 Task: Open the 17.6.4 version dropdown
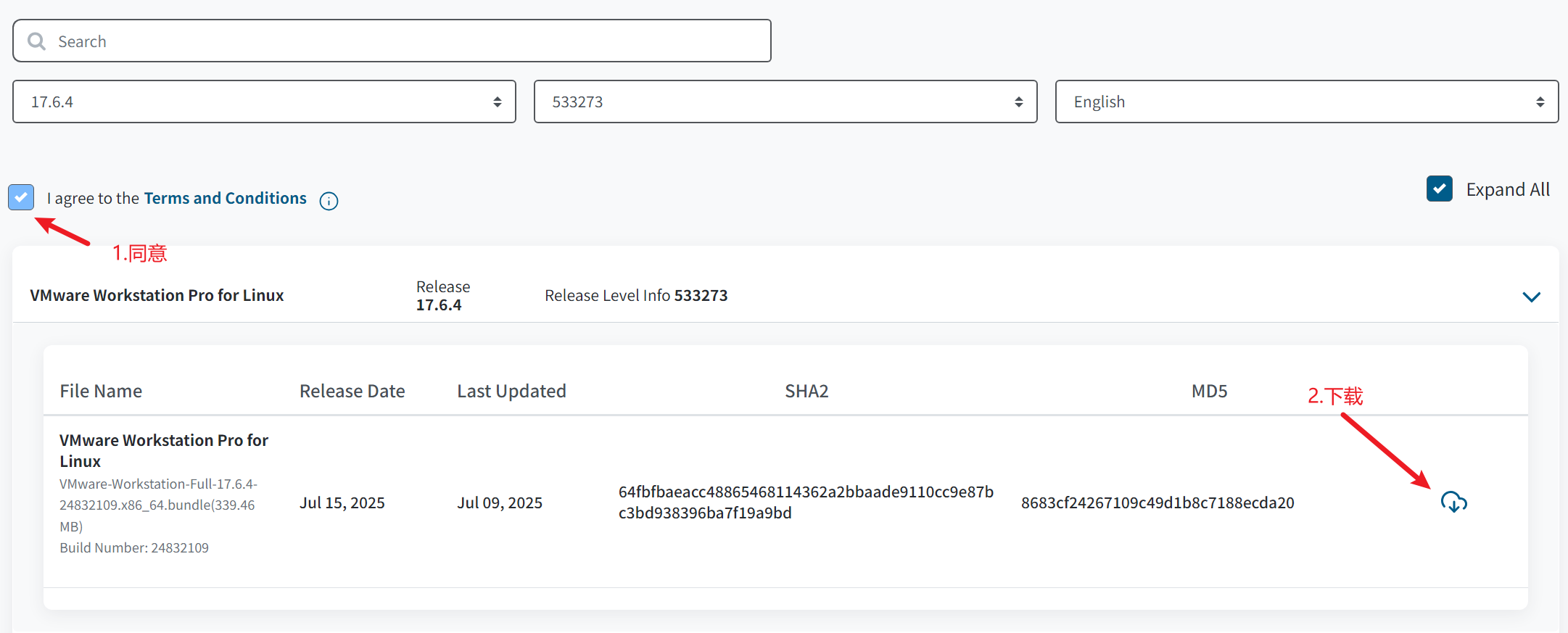(x=264, y=102)
